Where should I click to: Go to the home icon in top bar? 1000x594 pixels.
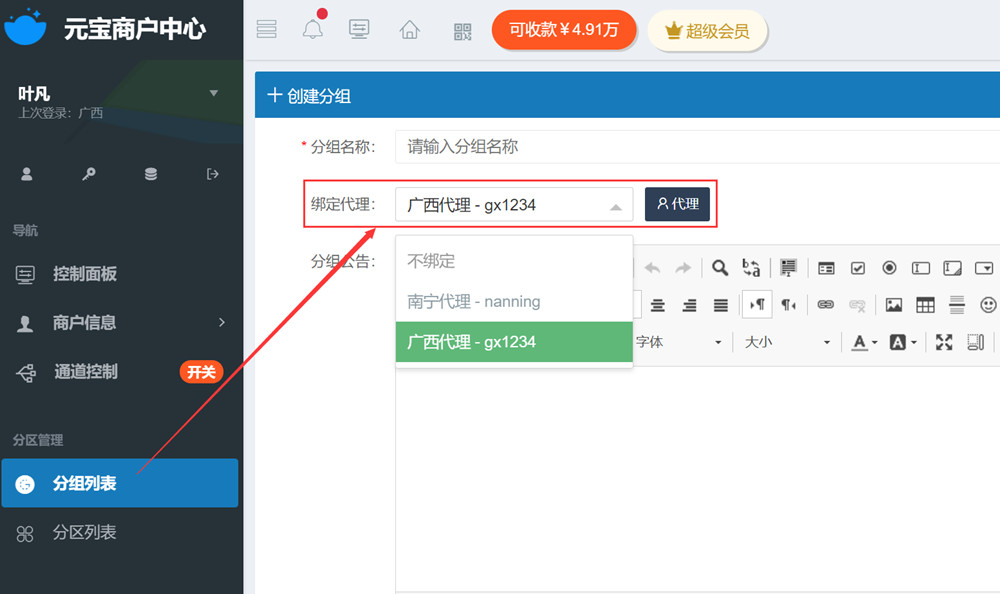409,30
